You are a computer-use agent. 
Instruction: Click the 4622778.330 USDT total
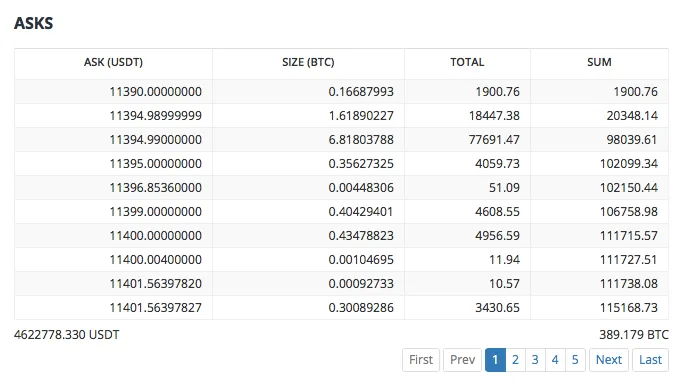tap(67, 335)
